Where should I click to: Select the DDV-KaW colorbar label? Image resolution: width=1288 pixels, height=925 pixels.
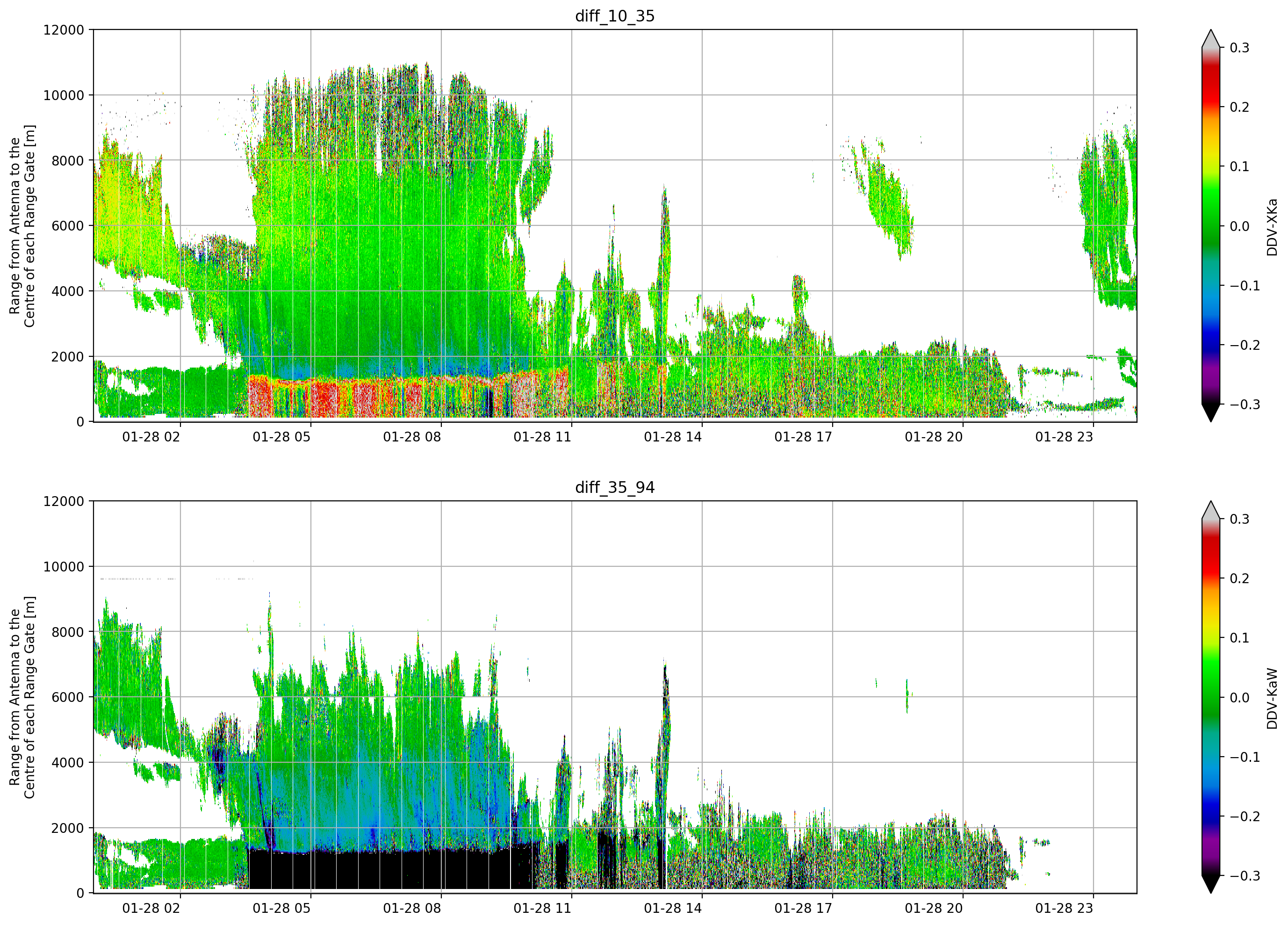pos(1272,698)
